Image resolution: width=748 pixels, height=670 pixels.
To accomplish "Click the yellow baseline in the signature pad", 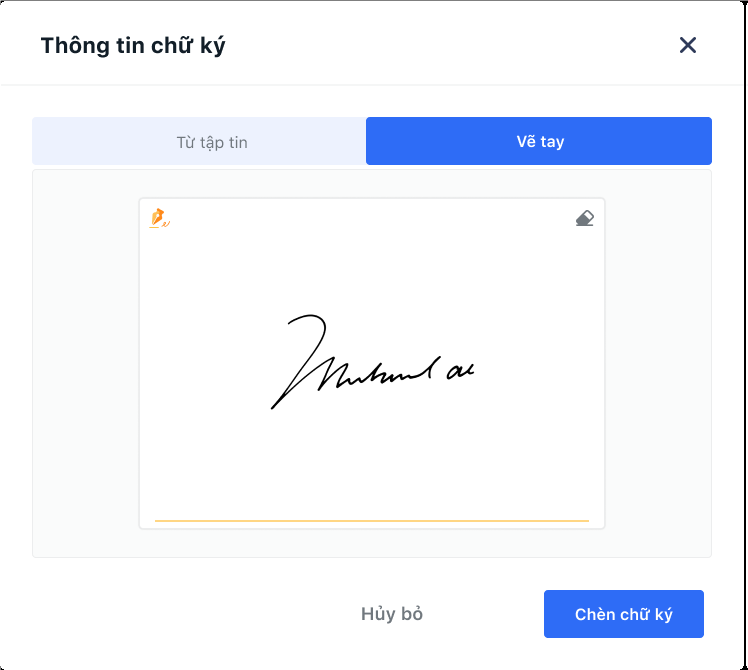I will pyautogui.click(x=372, y=521).
